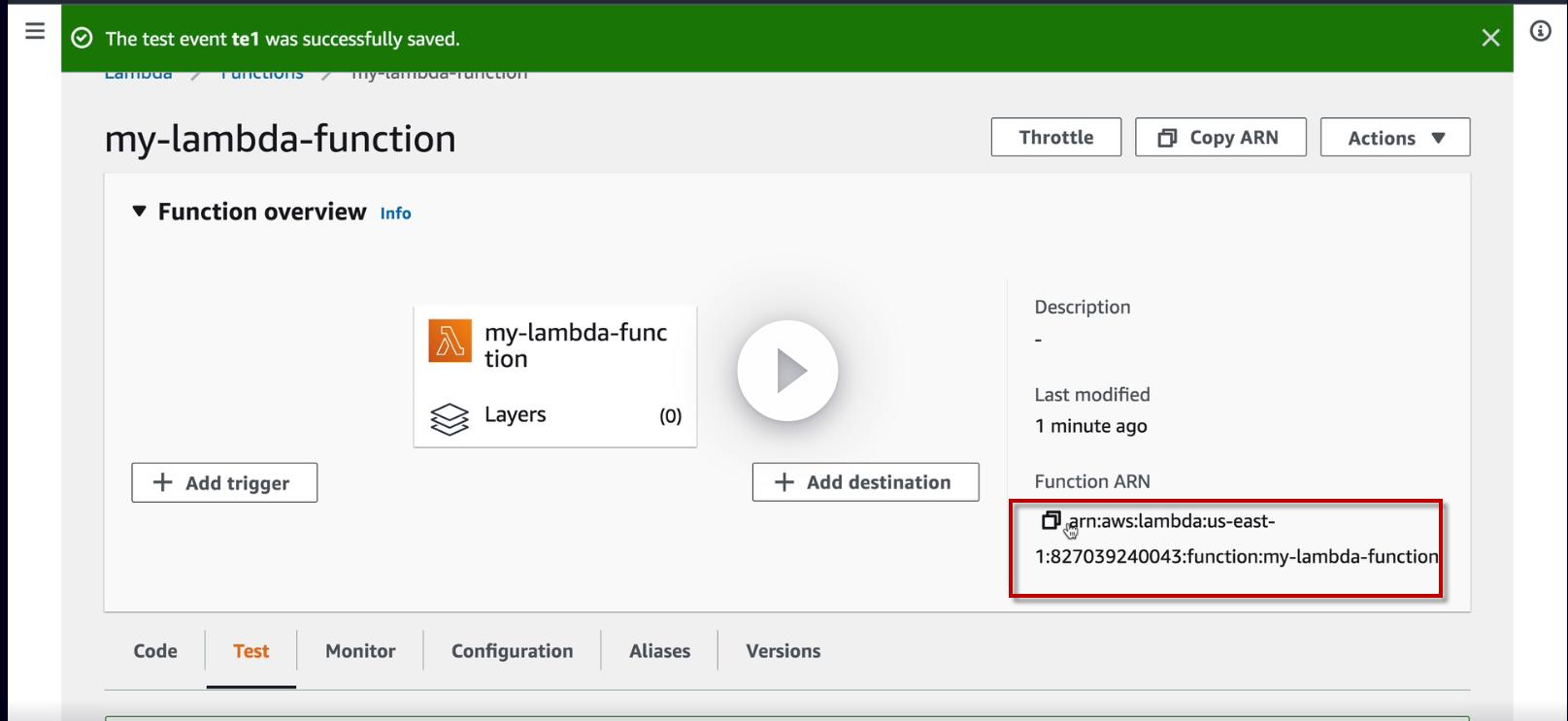Click the success checkmark icon in banner
Image resolution: width=1568 pixels, height=721 pixels.
(83, 38)
